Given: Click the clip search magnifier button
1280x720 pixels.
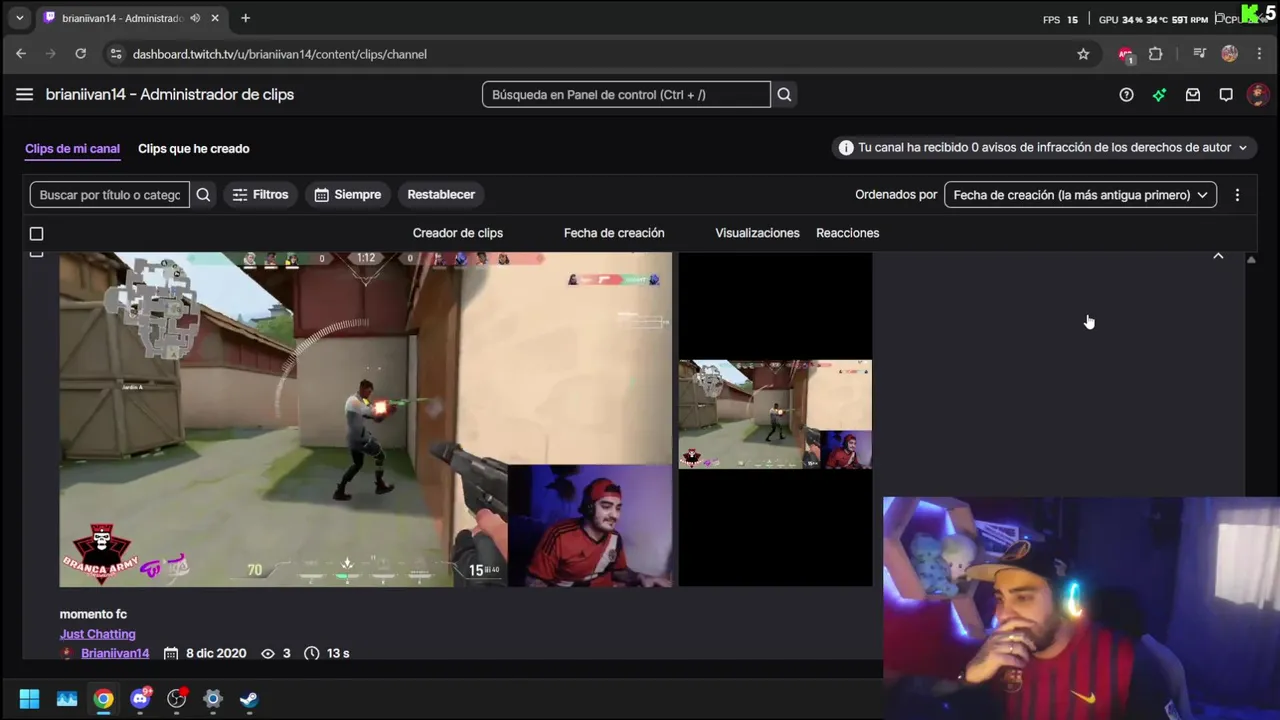Looking at the screenshot, I should pos(203,195).
